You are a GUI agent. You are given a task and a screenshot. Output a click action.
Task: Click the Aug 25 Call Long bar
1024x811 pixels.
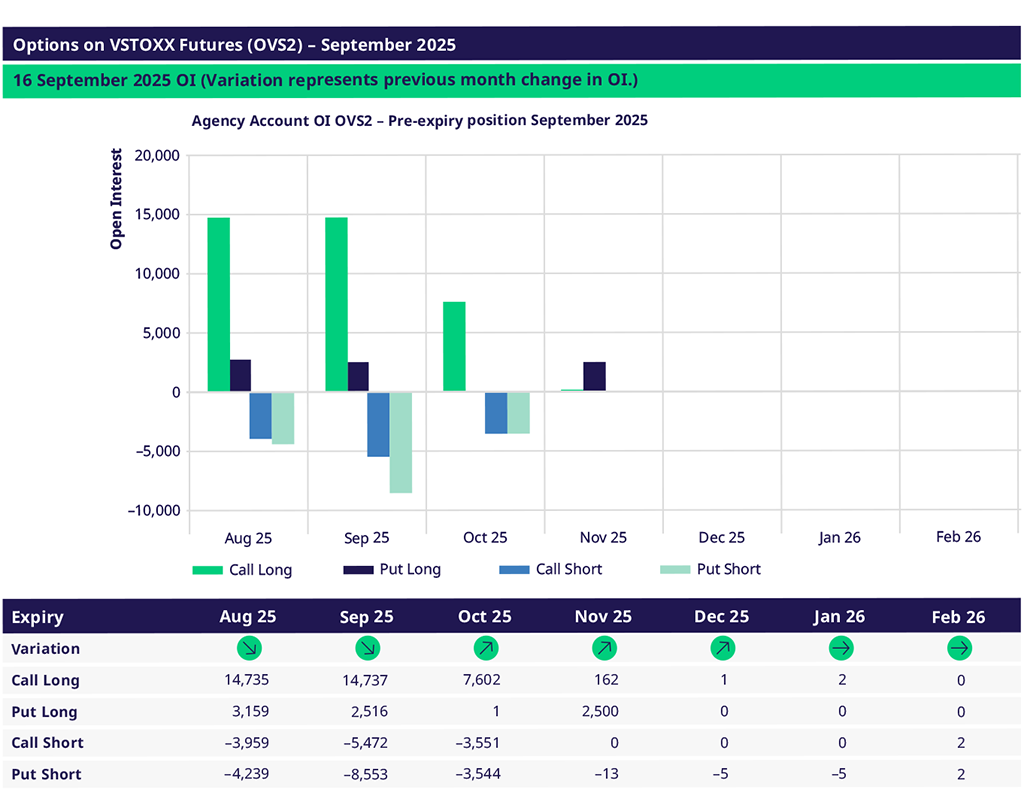coord(218,304)
